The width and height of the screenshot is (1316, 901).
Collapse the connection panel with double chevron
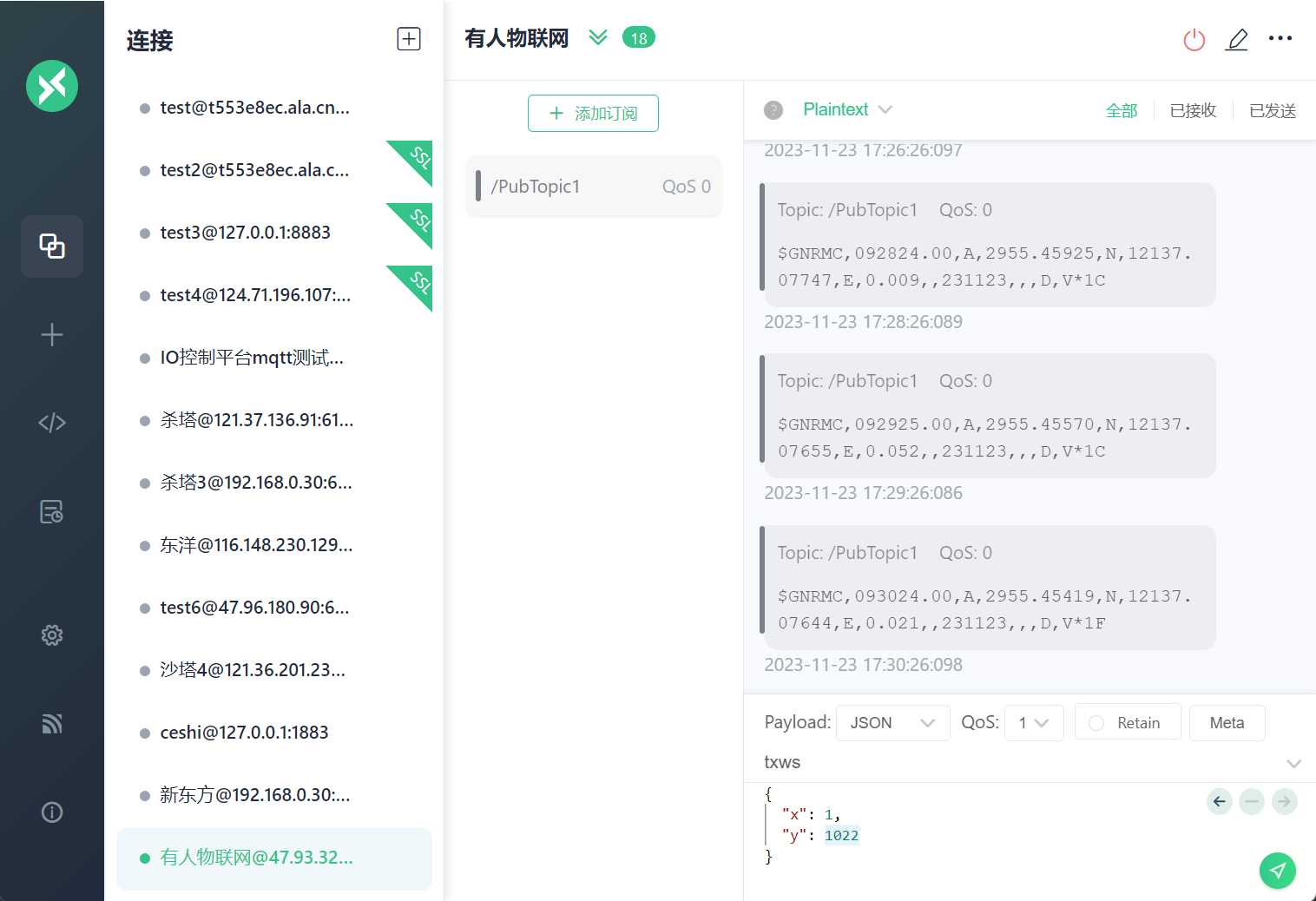598,37
